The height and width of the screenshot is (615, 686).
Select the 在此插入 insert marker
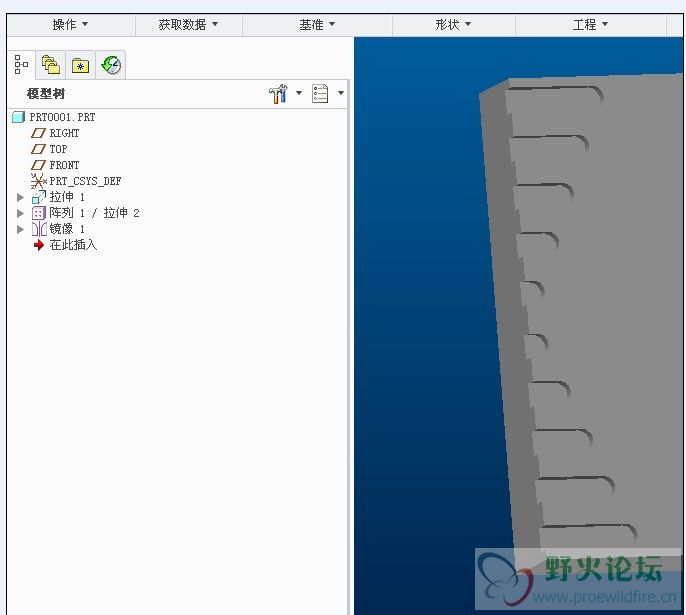point(73,245)
